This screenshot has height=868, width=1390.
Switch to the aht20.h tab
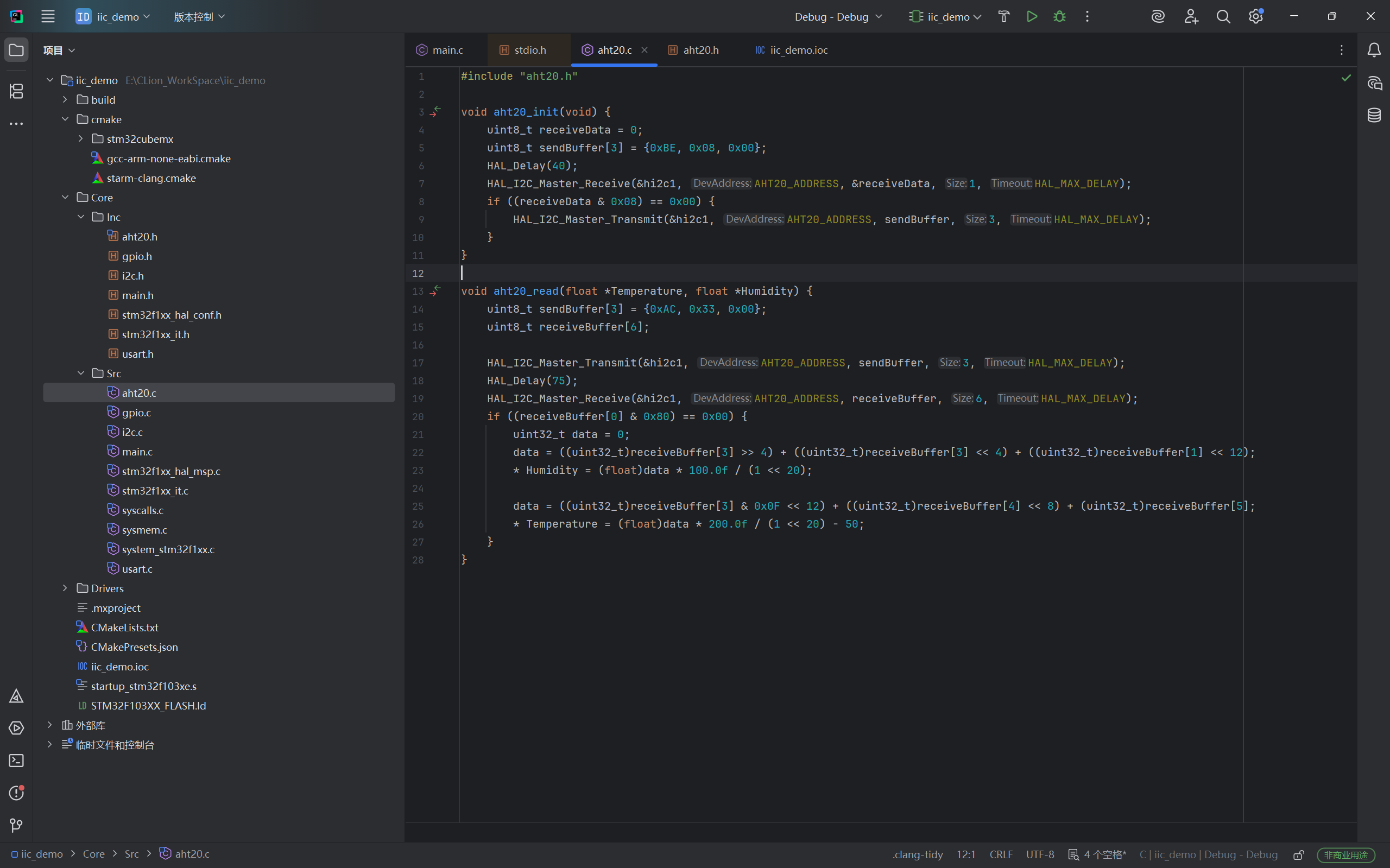(700, 50)
